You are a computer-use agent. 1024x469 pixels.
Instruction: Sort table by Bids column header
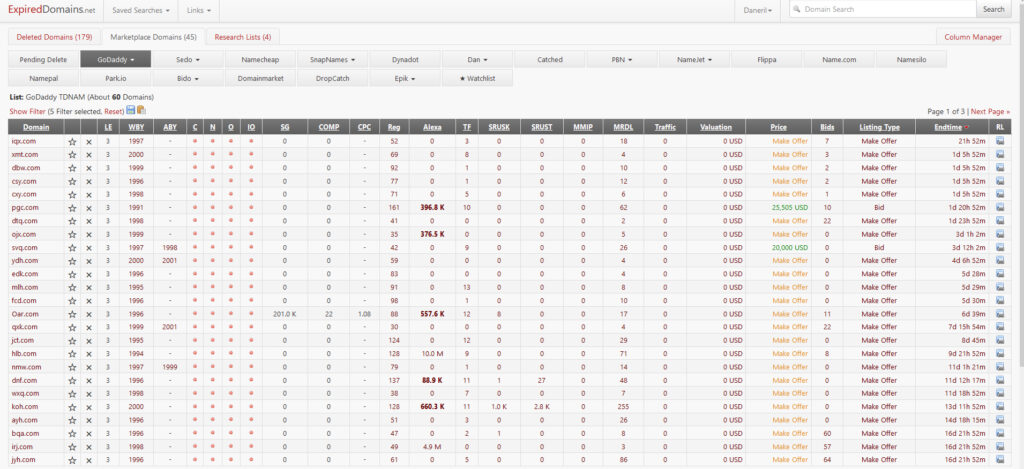(827, 127)
